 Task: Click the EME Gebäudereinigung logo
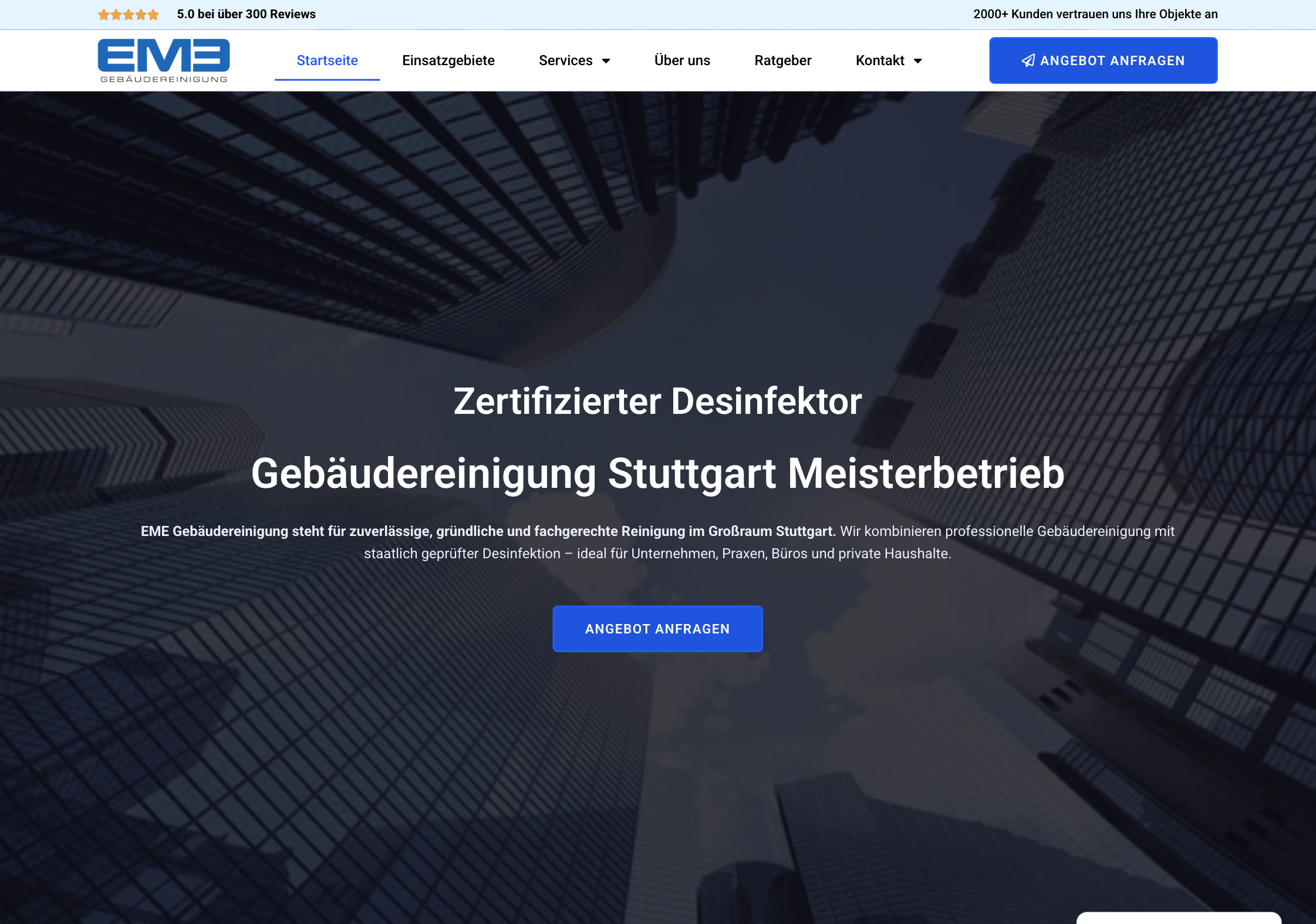[163, 59]
